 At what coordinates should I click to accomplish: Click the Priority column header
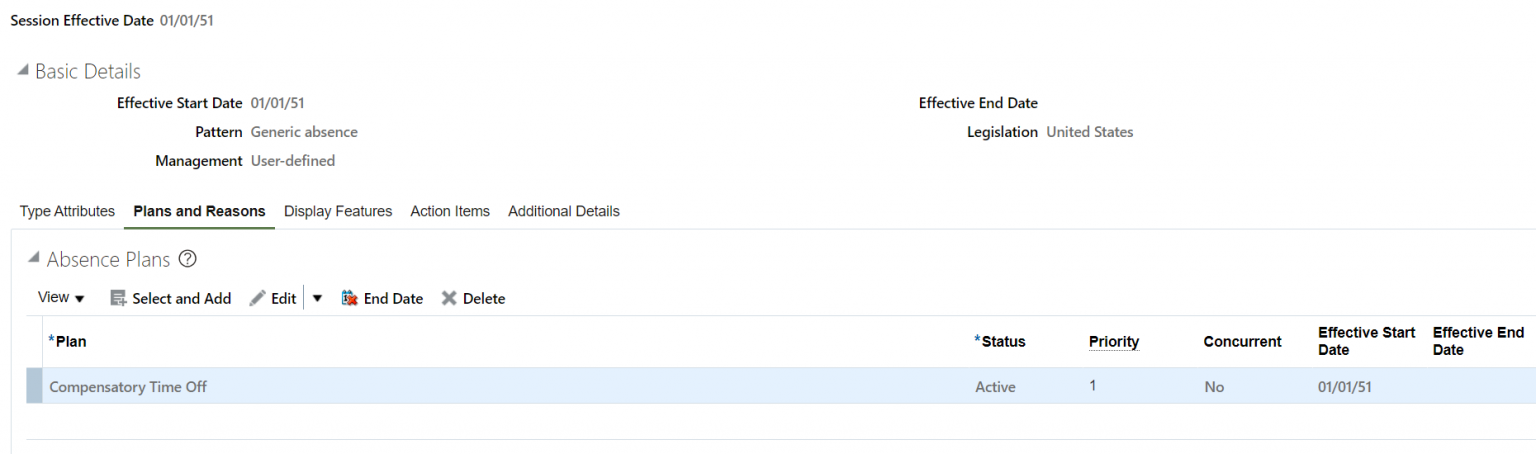(1114, 341)
